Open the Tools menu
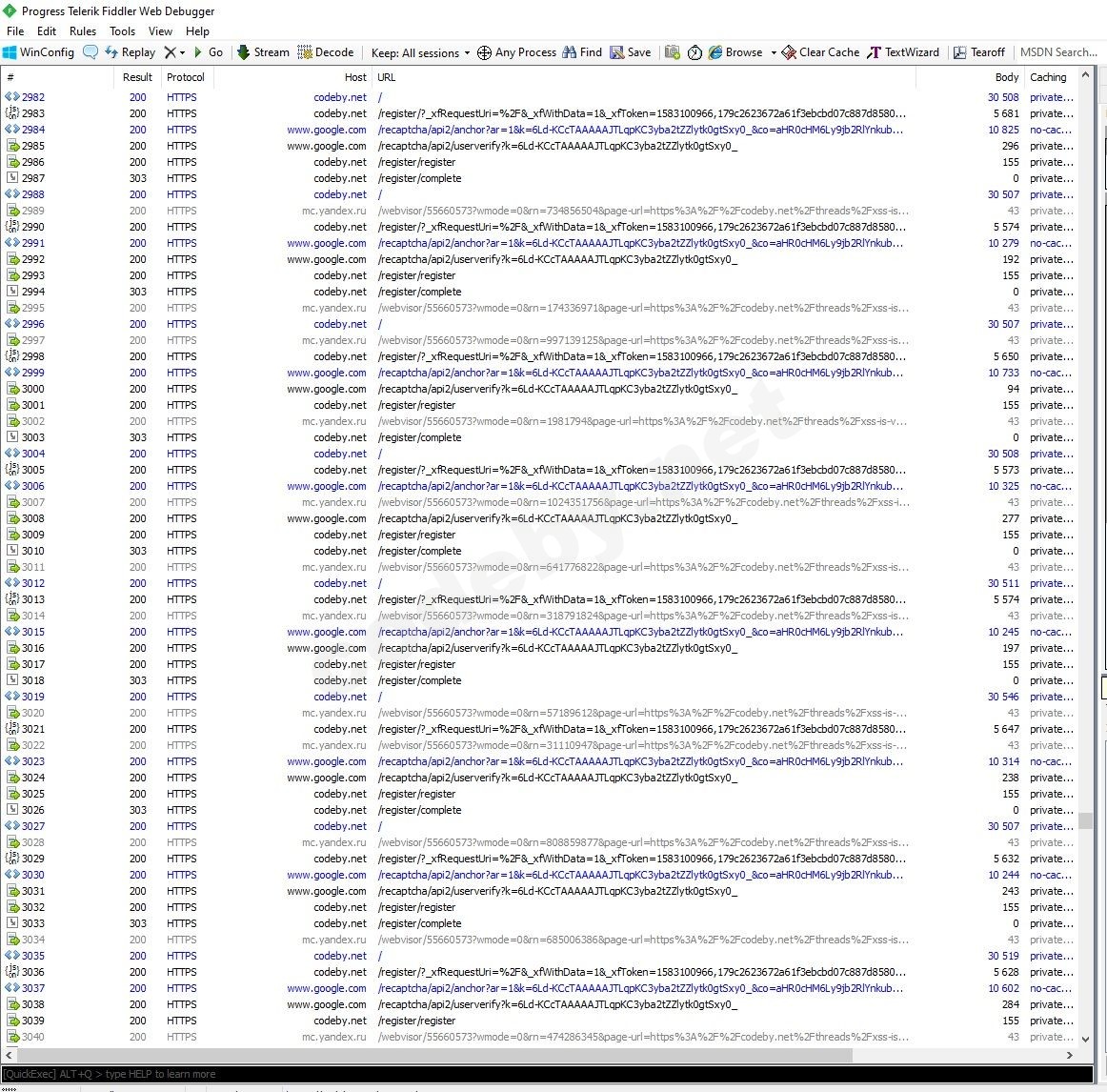 (x=122, y=31)
